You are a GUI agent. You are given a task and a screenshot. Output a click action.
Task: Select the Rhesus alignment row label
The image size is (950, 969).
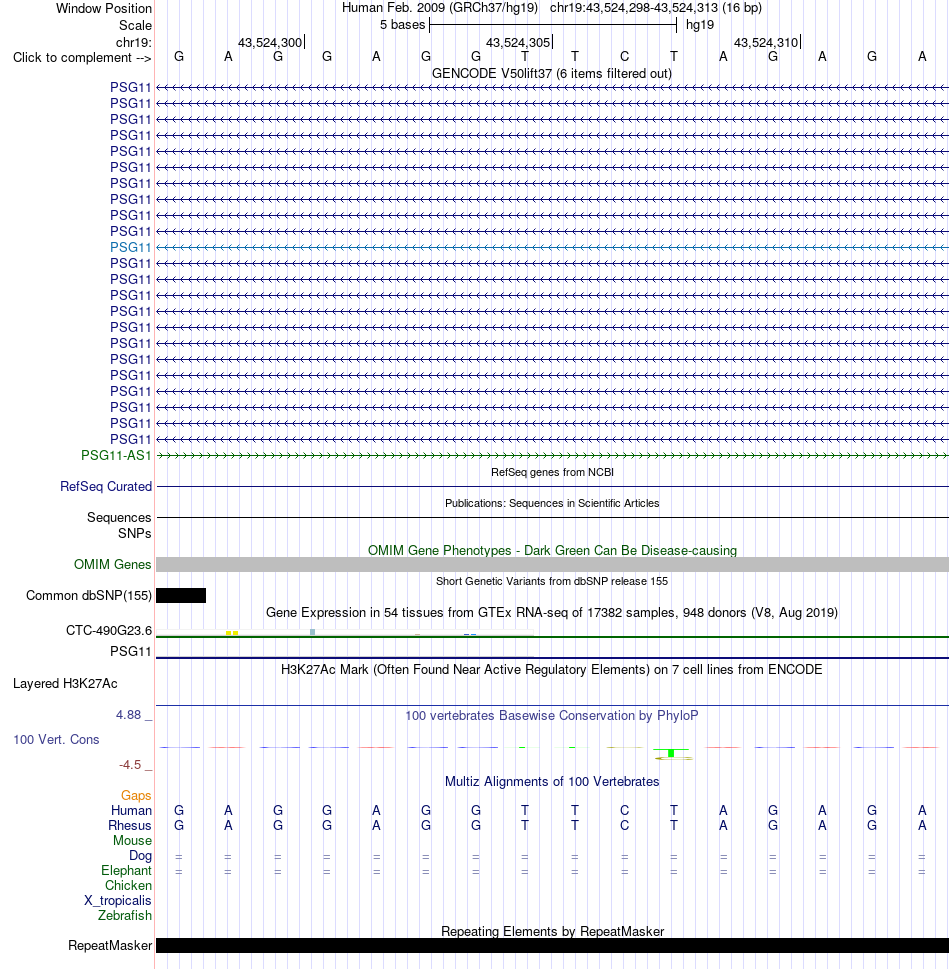point(130,826)
